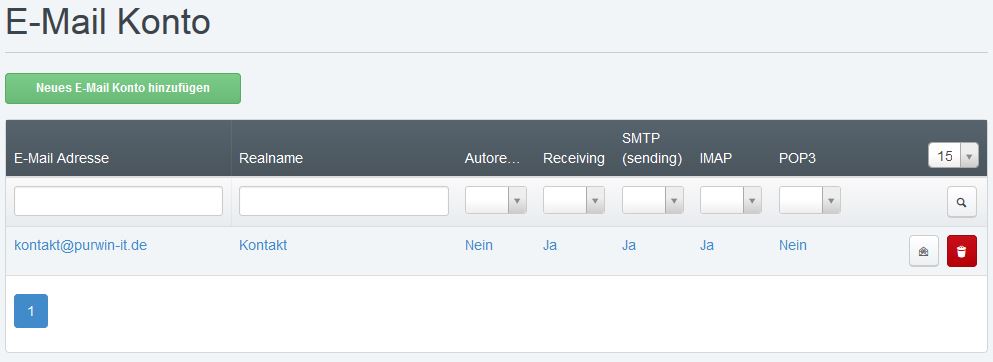Viewport: 993px width, 362px height.
Task: Open the SMTP sending filter dropdown
Action: point(653,200)
